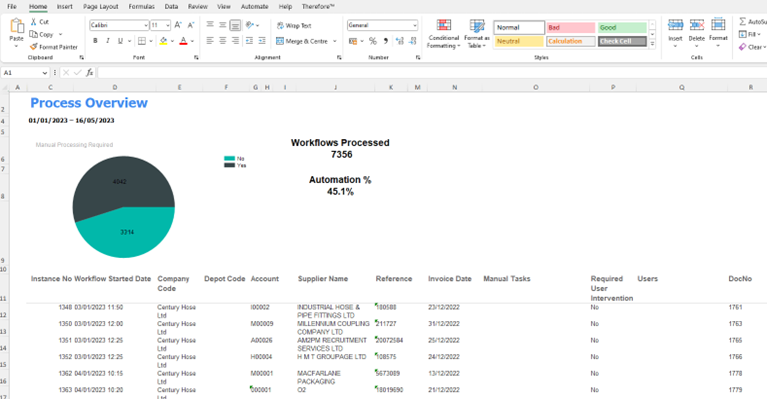Open Format as Table menu
The image size is (767, 399).
pyautogui.click(x=477, y=34)
